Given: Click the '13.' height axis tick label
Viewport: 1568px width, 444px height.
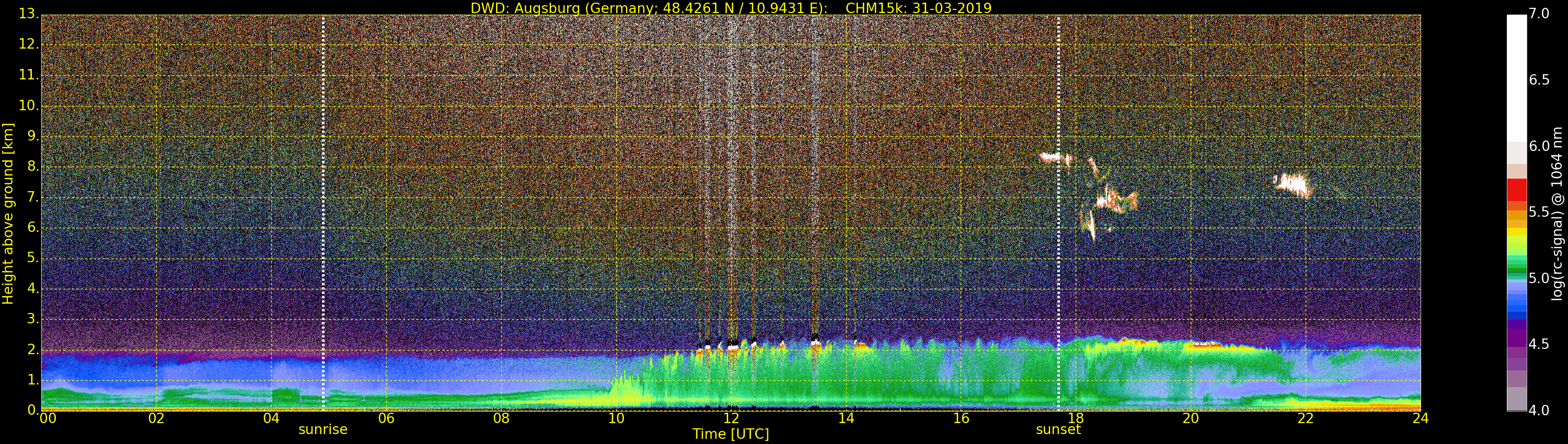Looking at the screenshot, I should click(x=29, y=14).
